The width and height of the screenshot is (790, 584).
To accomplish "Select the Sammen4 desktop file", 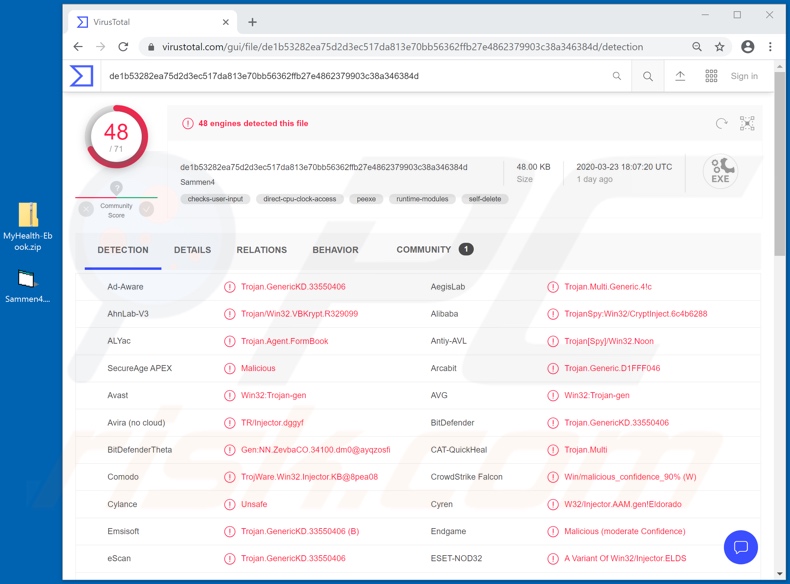I will [x=28, y=287].
